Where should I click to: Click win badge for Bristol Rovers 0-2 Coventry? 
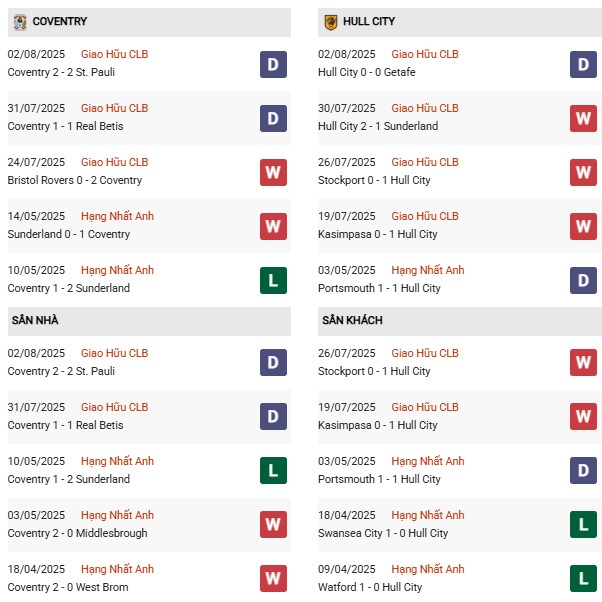[x=273, y=172]
